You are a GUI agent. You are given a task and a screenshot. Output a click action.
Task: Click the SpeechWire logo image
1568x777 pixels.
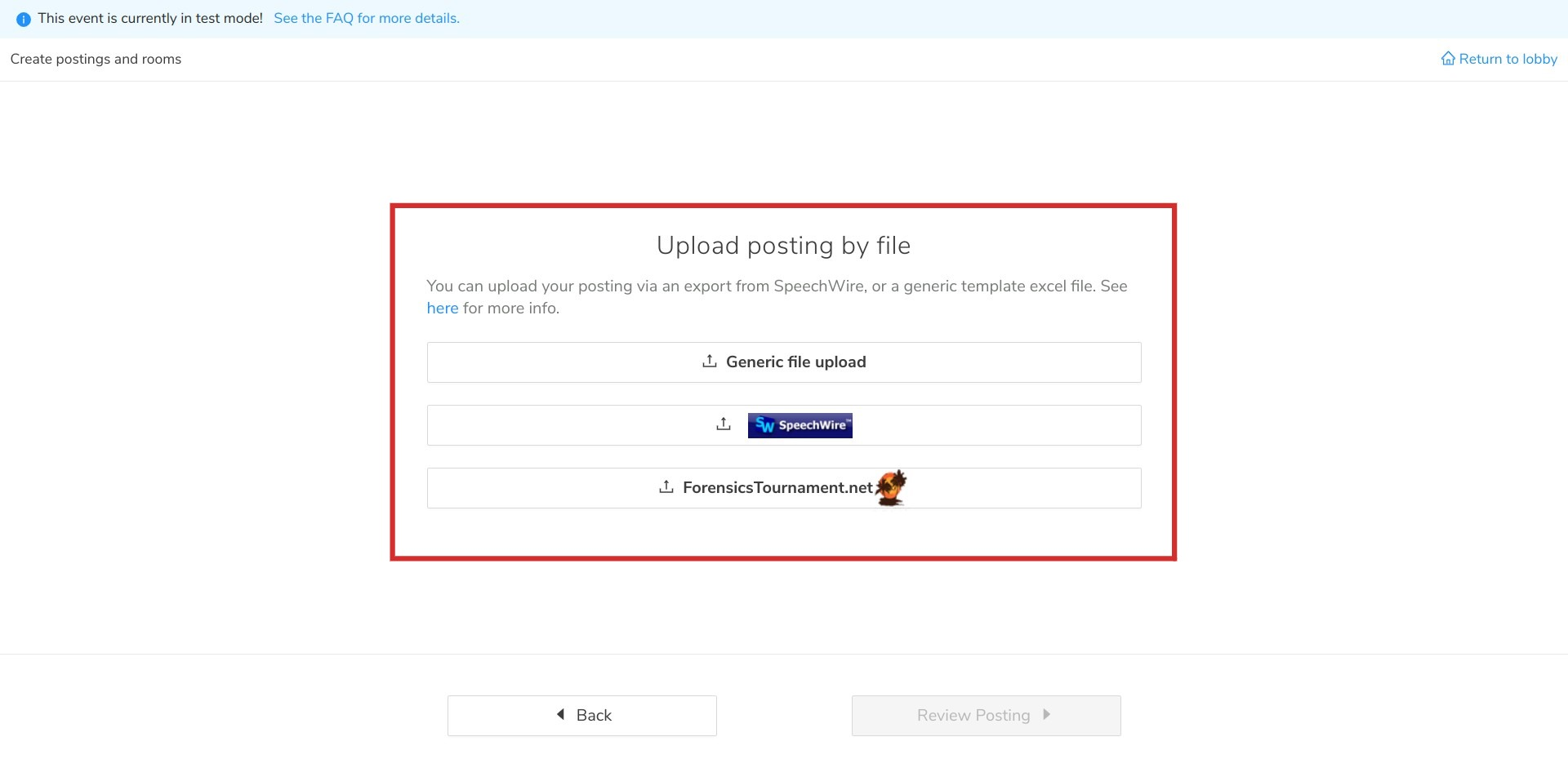point(800,425)
